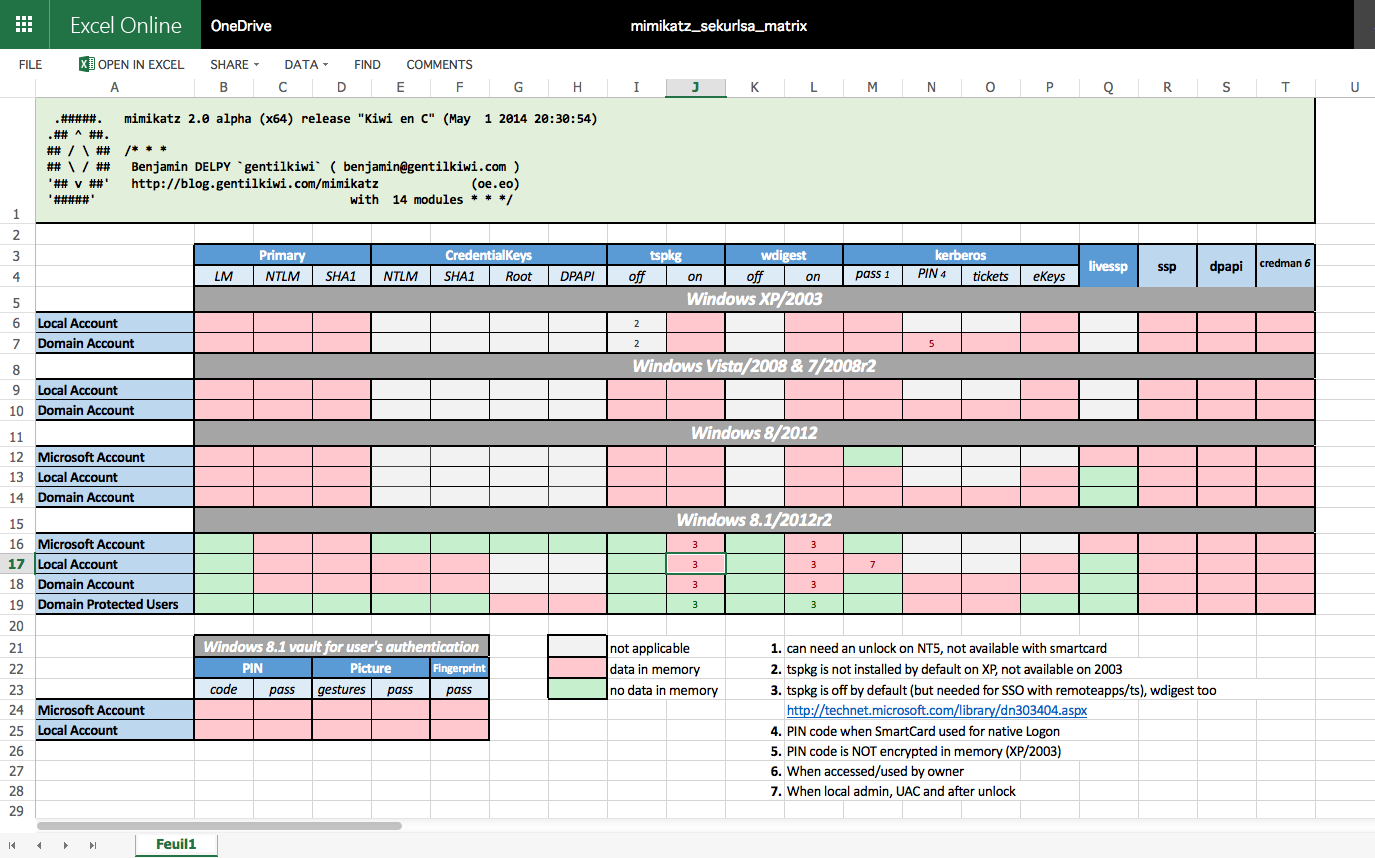Open the technet.microsoft.com dn303404 link

(936, 711)
